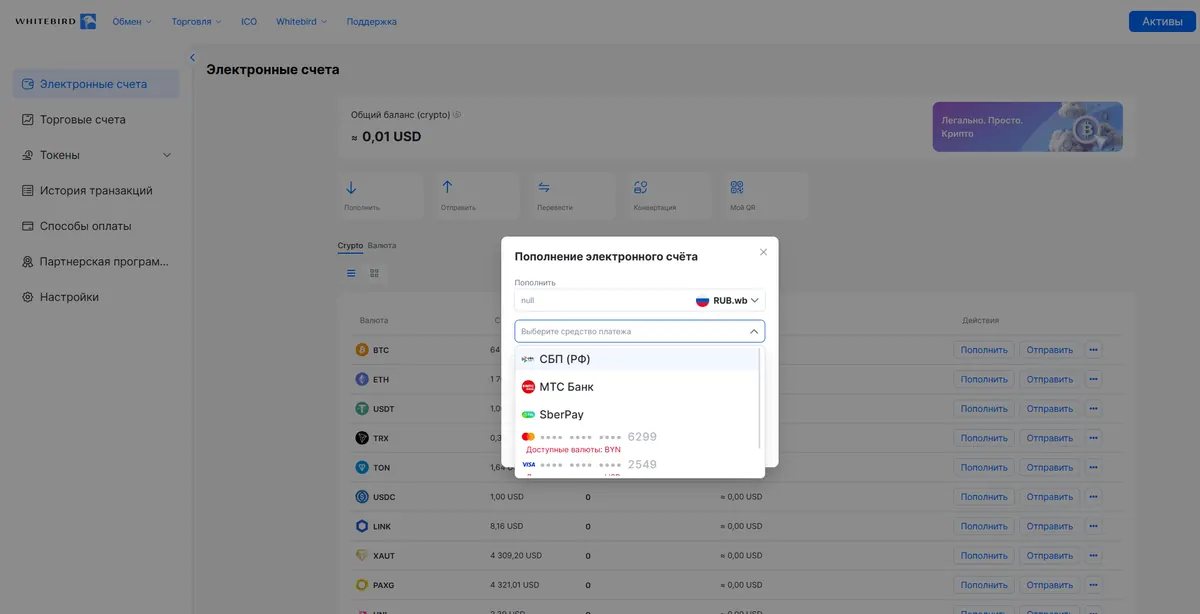Select the Mastercard ending in 6299
This screenshot has width=1200, height=614.
pyautogui.click(x=637, y=442)
